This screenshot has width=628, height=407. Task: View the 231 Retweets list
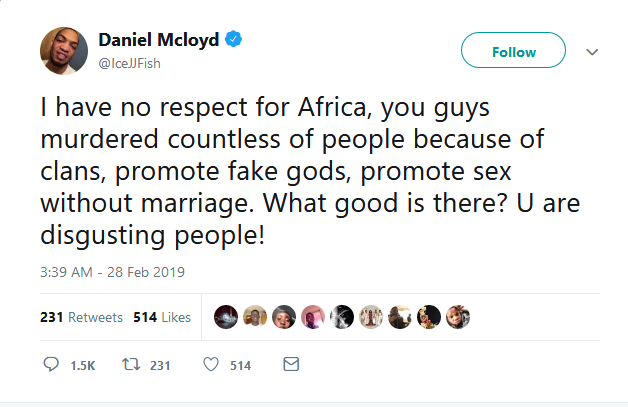(82, 317)
